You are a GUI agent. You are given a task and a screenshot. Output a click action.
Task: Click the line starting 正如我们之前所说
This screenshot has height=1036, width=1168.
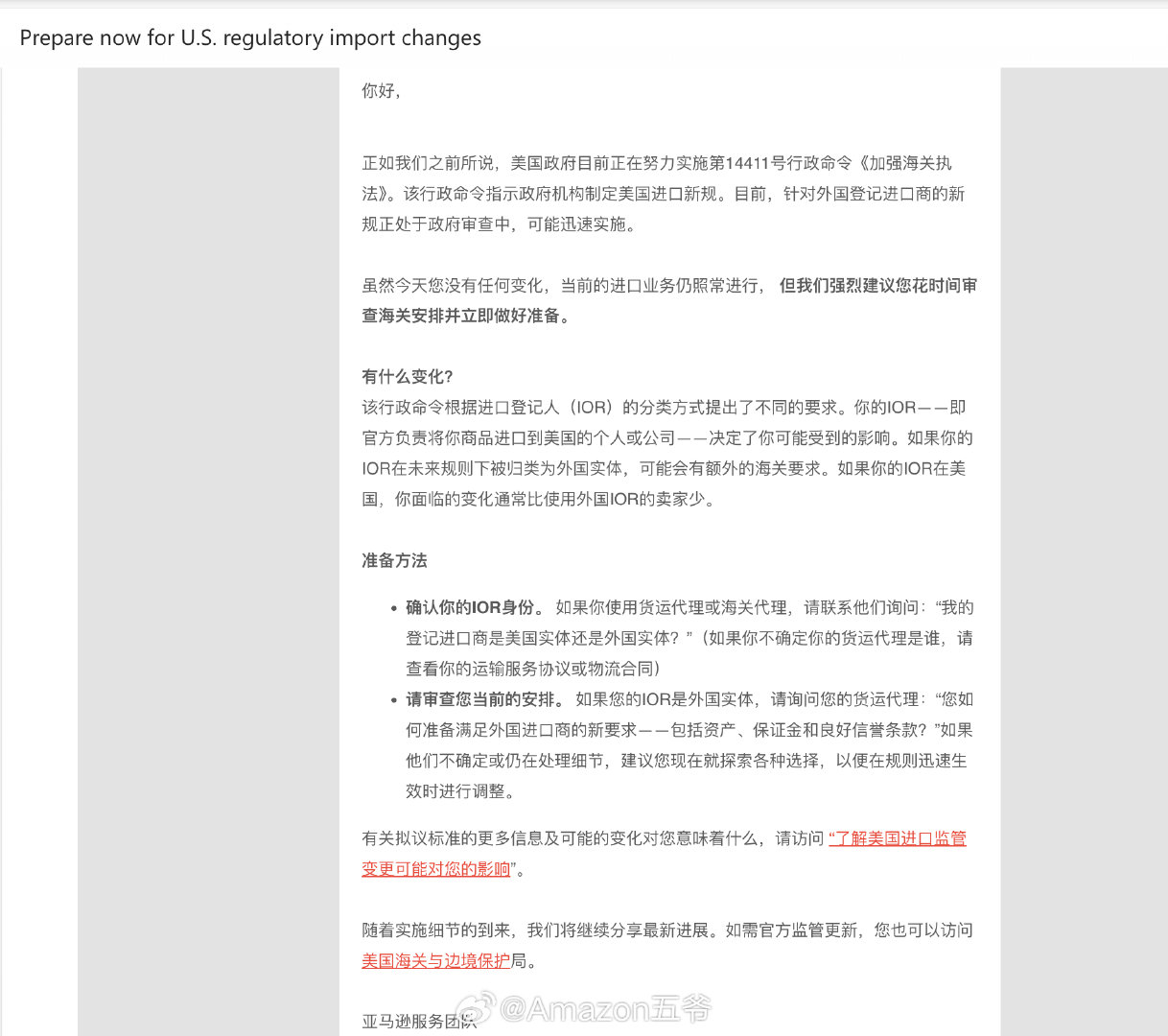(x=657, y=163)
